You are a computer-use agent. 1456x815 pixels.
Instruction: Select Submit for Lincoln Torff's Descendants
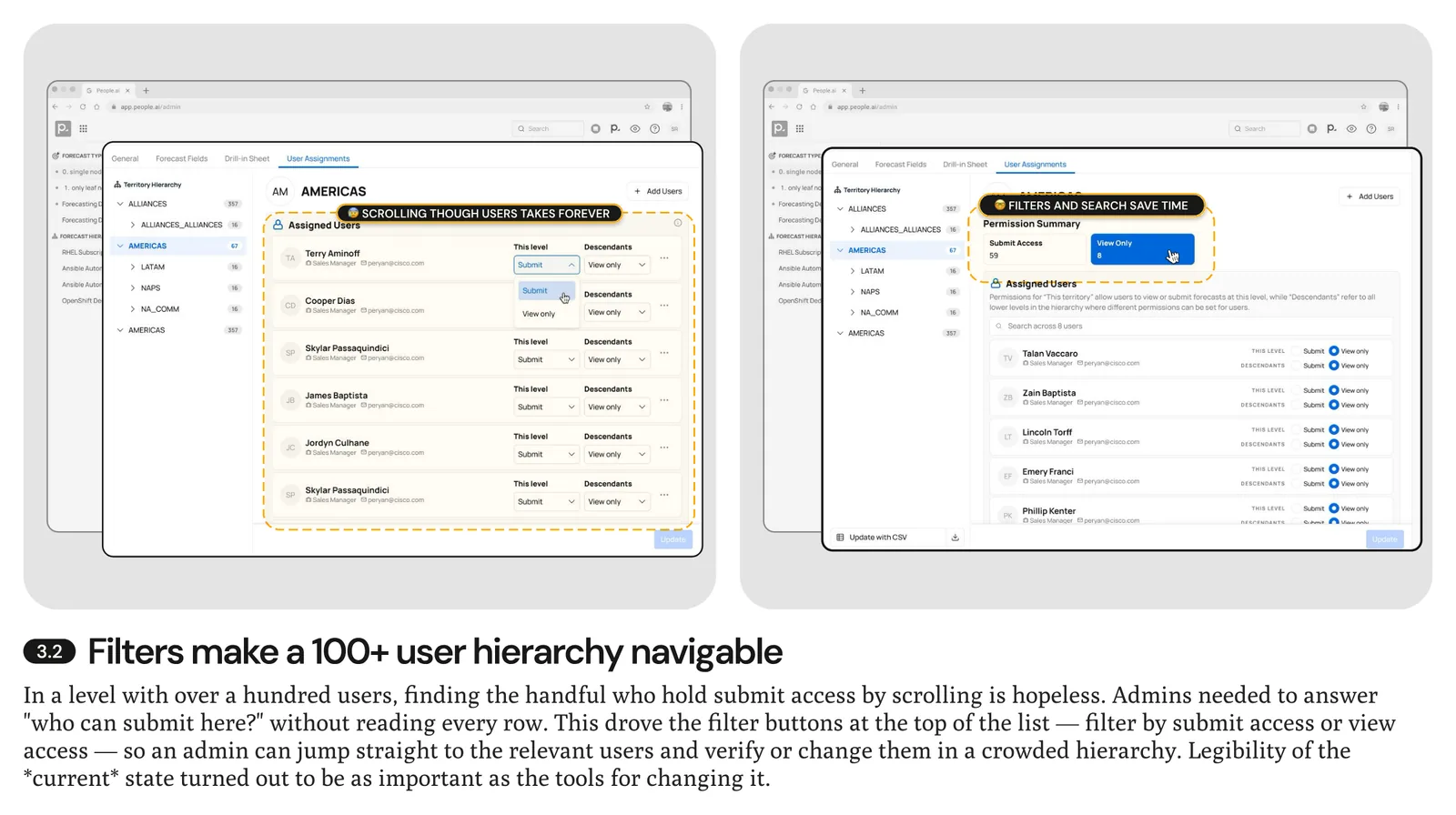[1297, 445]
